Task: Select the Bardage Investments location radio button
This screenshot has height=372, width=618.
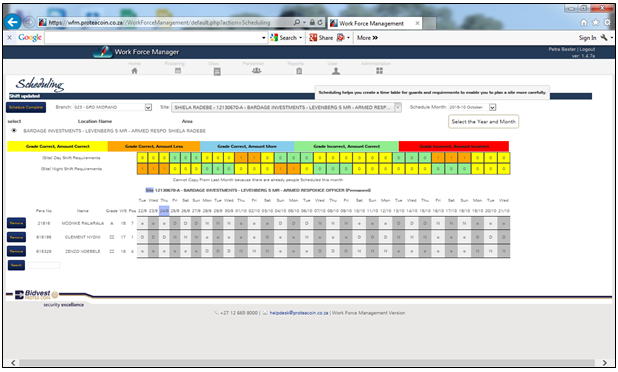Action: (x=14, y=130)
